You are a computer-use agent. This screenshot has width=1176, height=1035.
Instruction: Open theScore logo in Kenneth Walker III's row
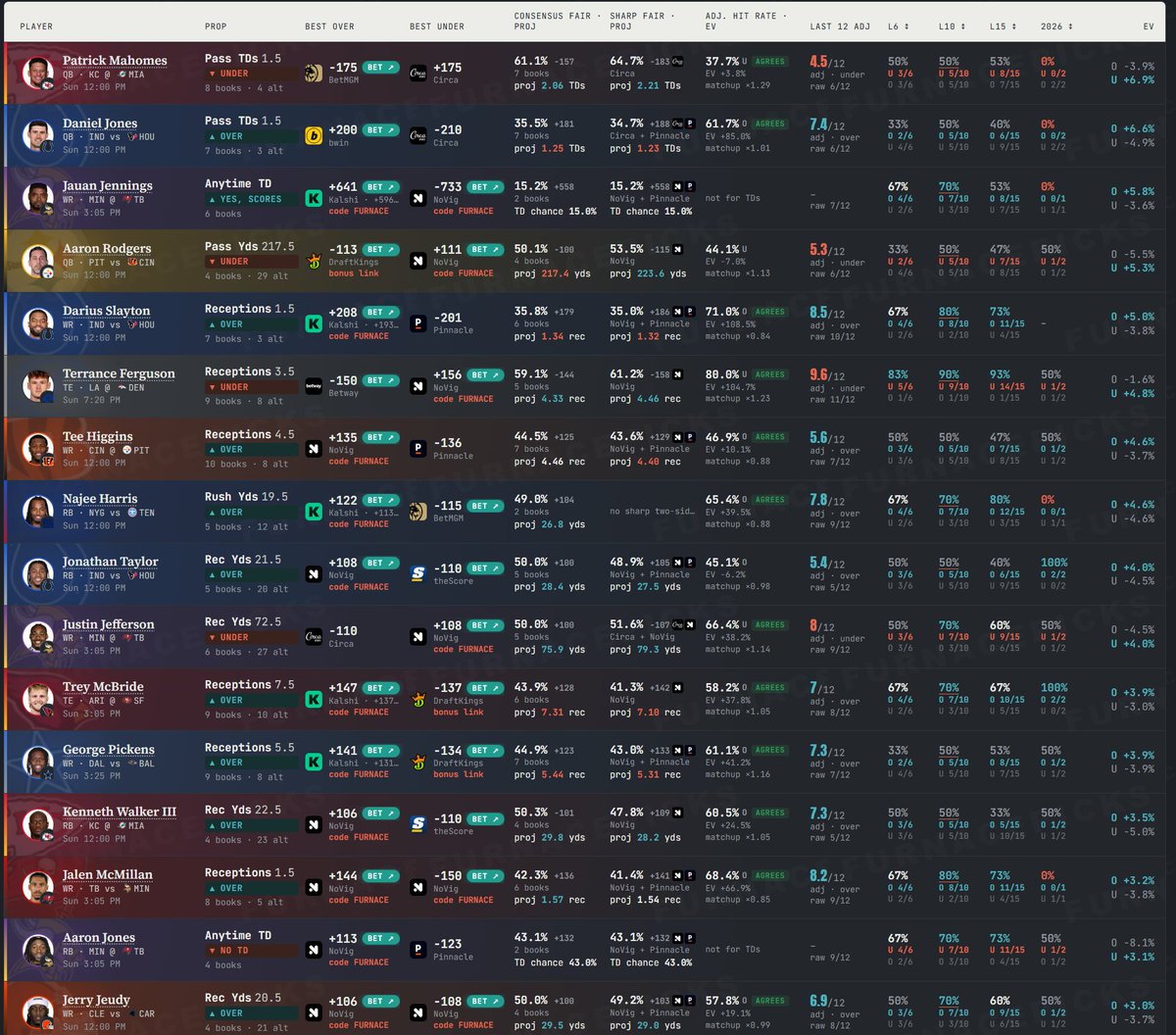click(418, 824)
